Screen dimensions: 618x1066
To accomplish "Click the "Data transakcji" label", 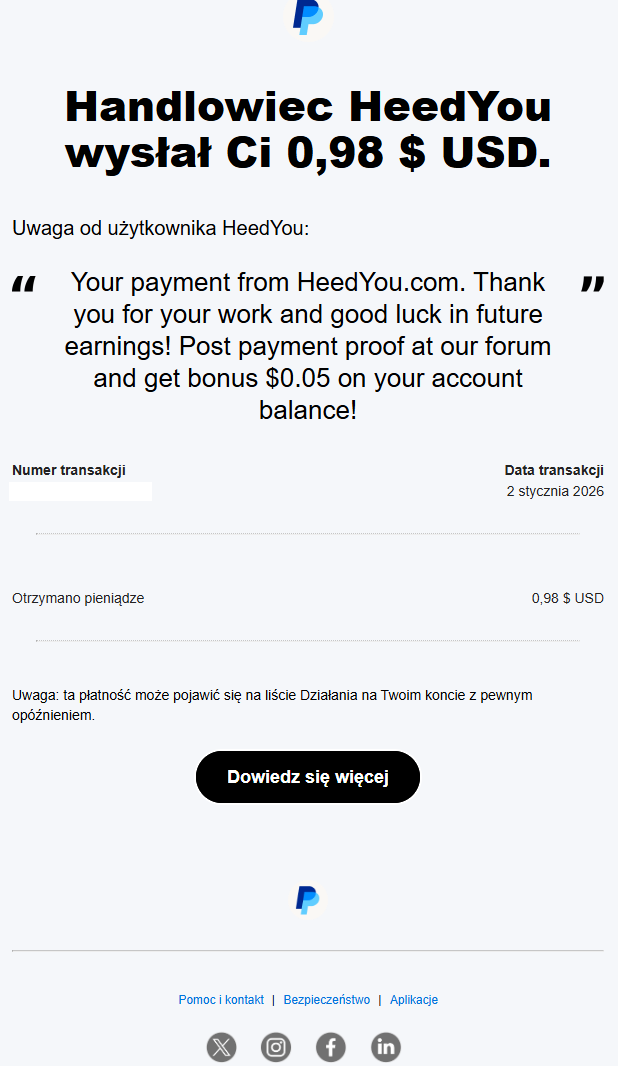I will point(554,470).
